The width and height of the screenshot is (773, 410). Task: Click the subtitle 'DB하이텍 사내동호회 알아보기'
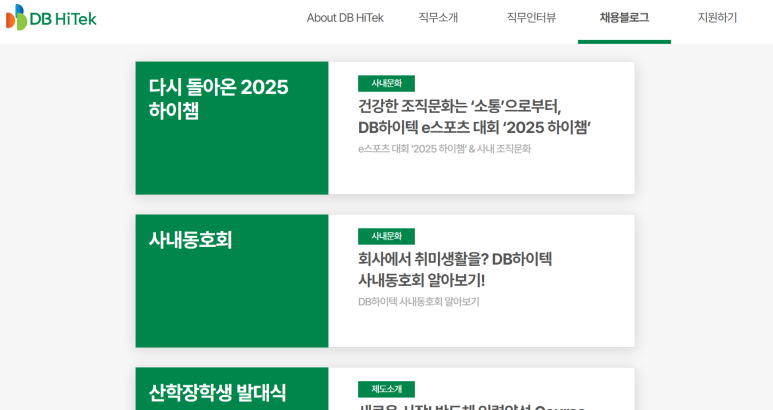tap(419, 302)
